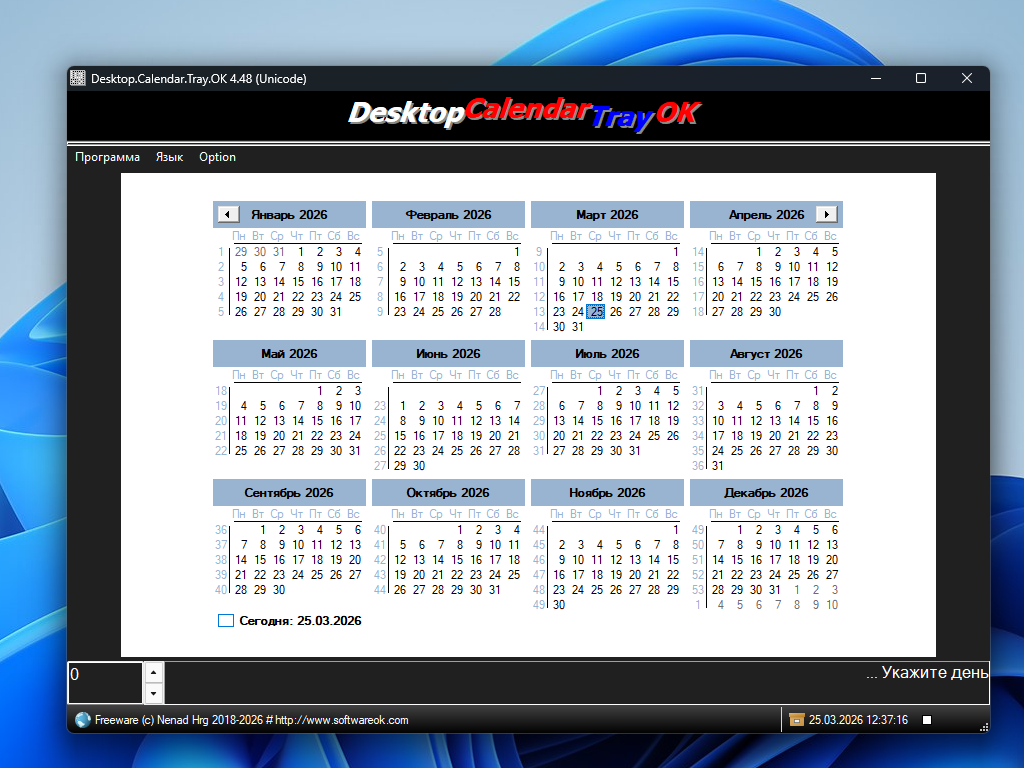Screen dimensions: 1024x768
Task: Select day 4 in Июль 2026
Action: (657, 391)
